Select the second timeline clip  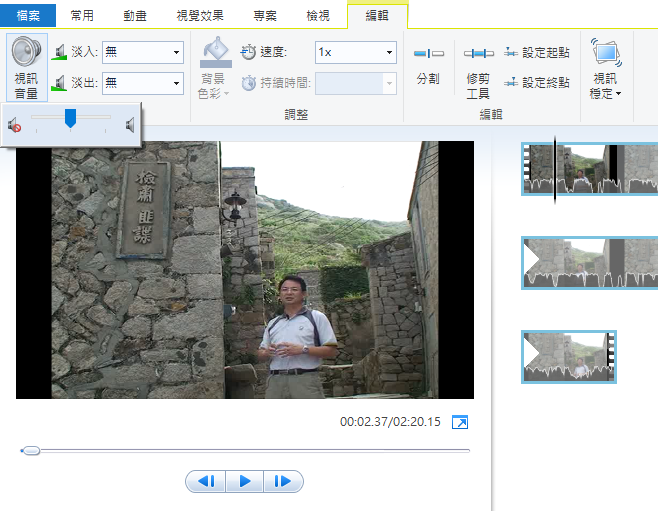click(590, 263)
